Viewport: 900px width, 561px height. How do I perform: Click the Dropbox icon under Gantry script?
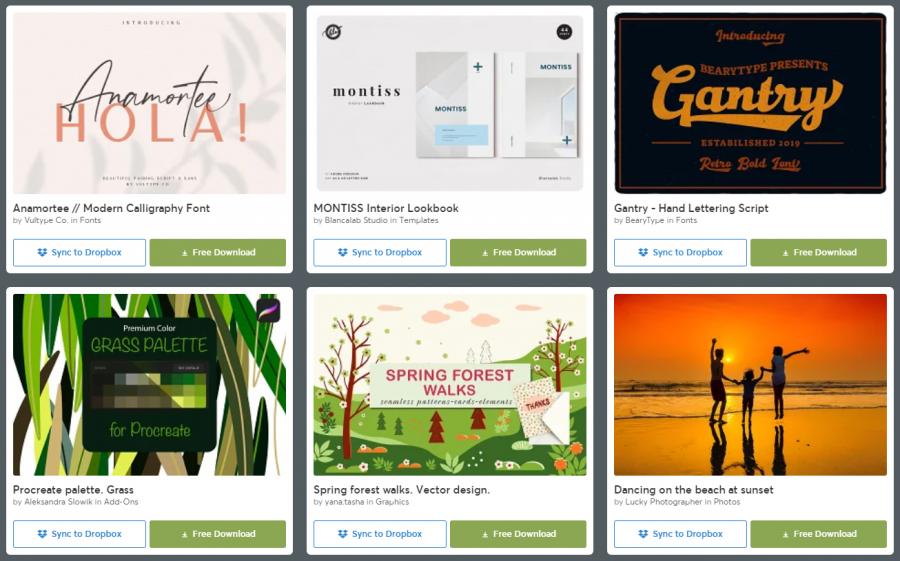[x=643, y=252]
